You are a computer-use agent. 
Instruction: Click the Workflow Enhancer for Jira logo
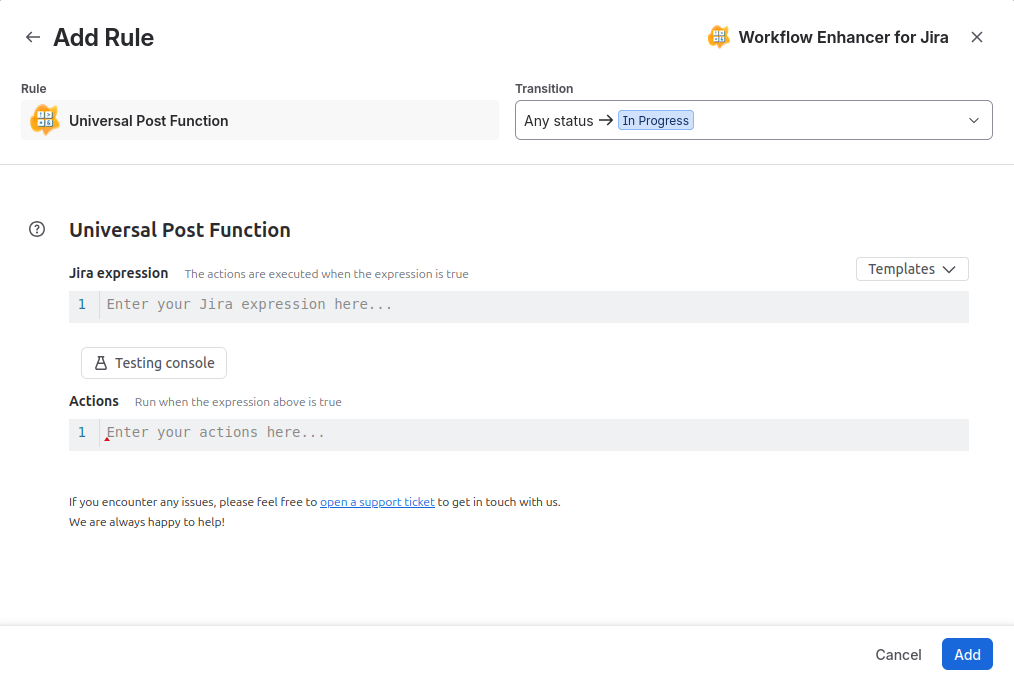pos(718,37)
